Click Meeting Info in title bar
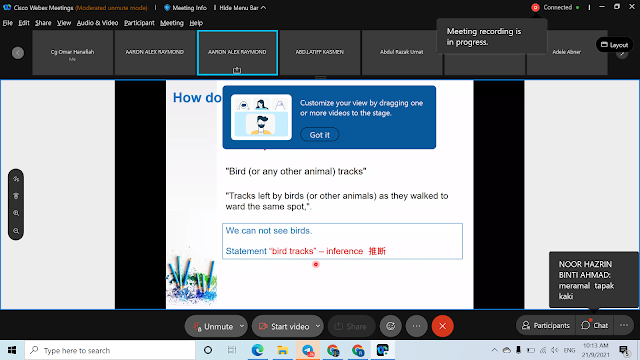 (x=185, y=8)
